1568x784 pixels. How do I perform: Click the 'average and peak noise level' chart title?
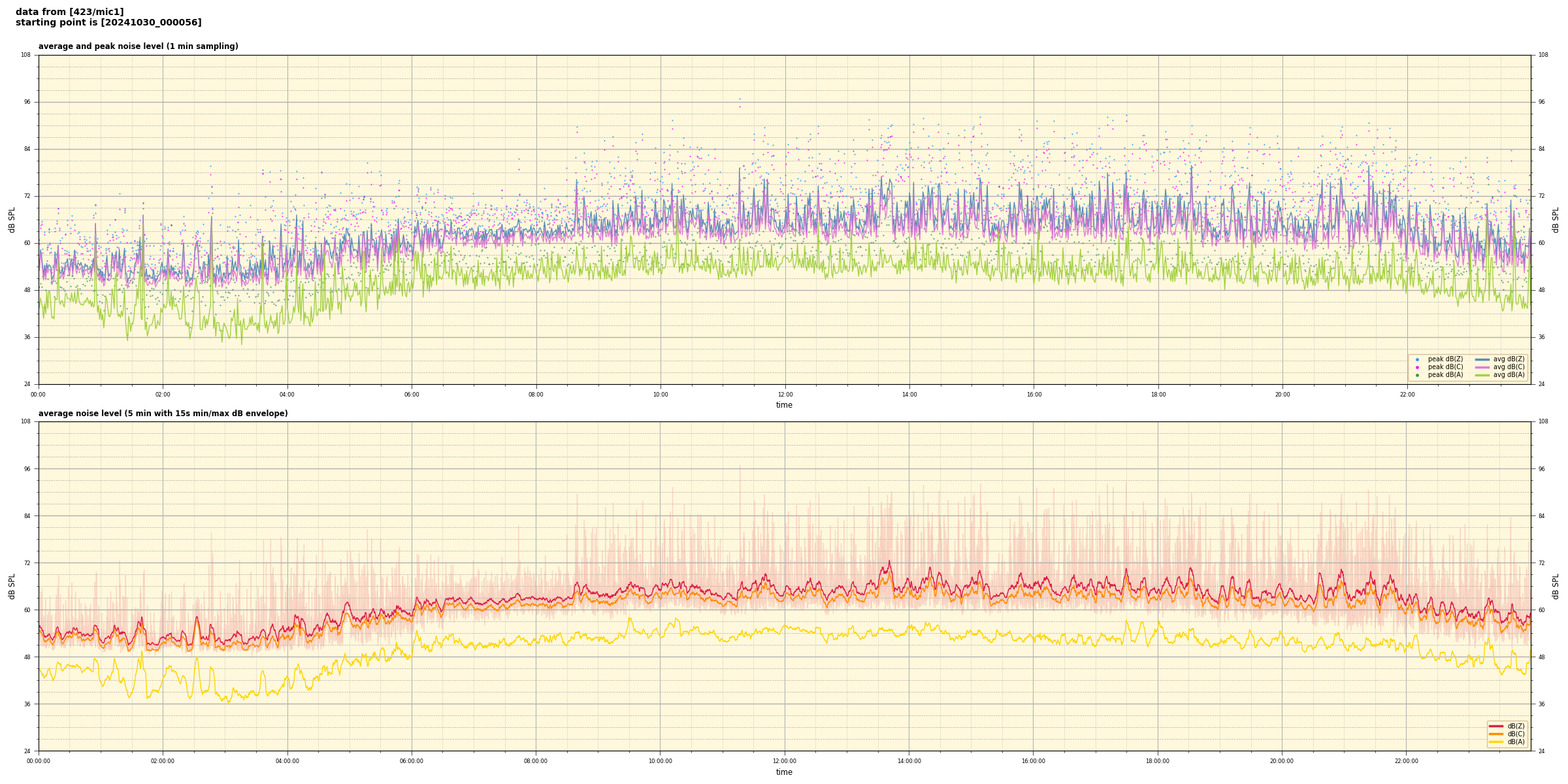[138, 46]
